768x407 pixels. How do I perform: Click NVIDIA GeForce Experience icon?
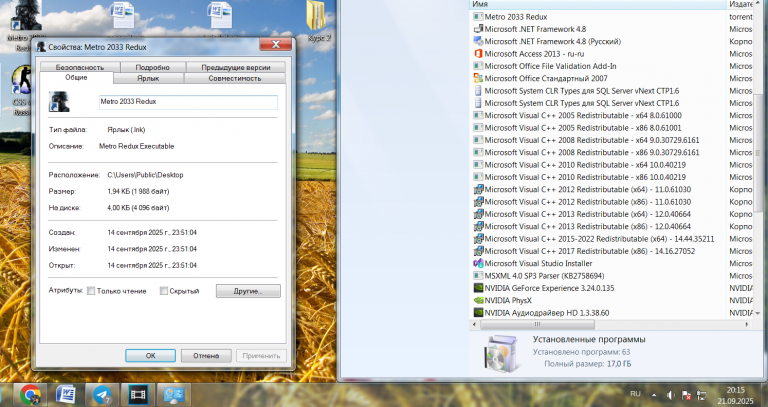click(478, 288)
